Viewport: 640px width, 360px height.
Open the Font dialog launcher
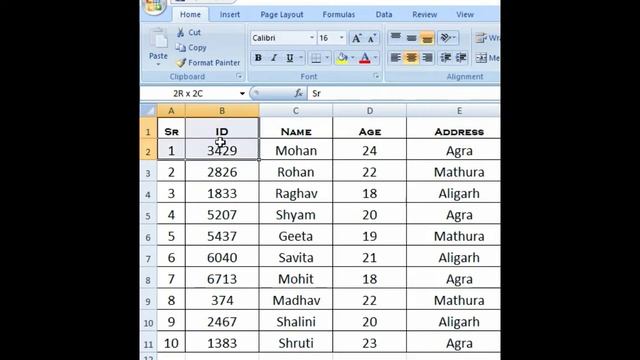point(376,76)
